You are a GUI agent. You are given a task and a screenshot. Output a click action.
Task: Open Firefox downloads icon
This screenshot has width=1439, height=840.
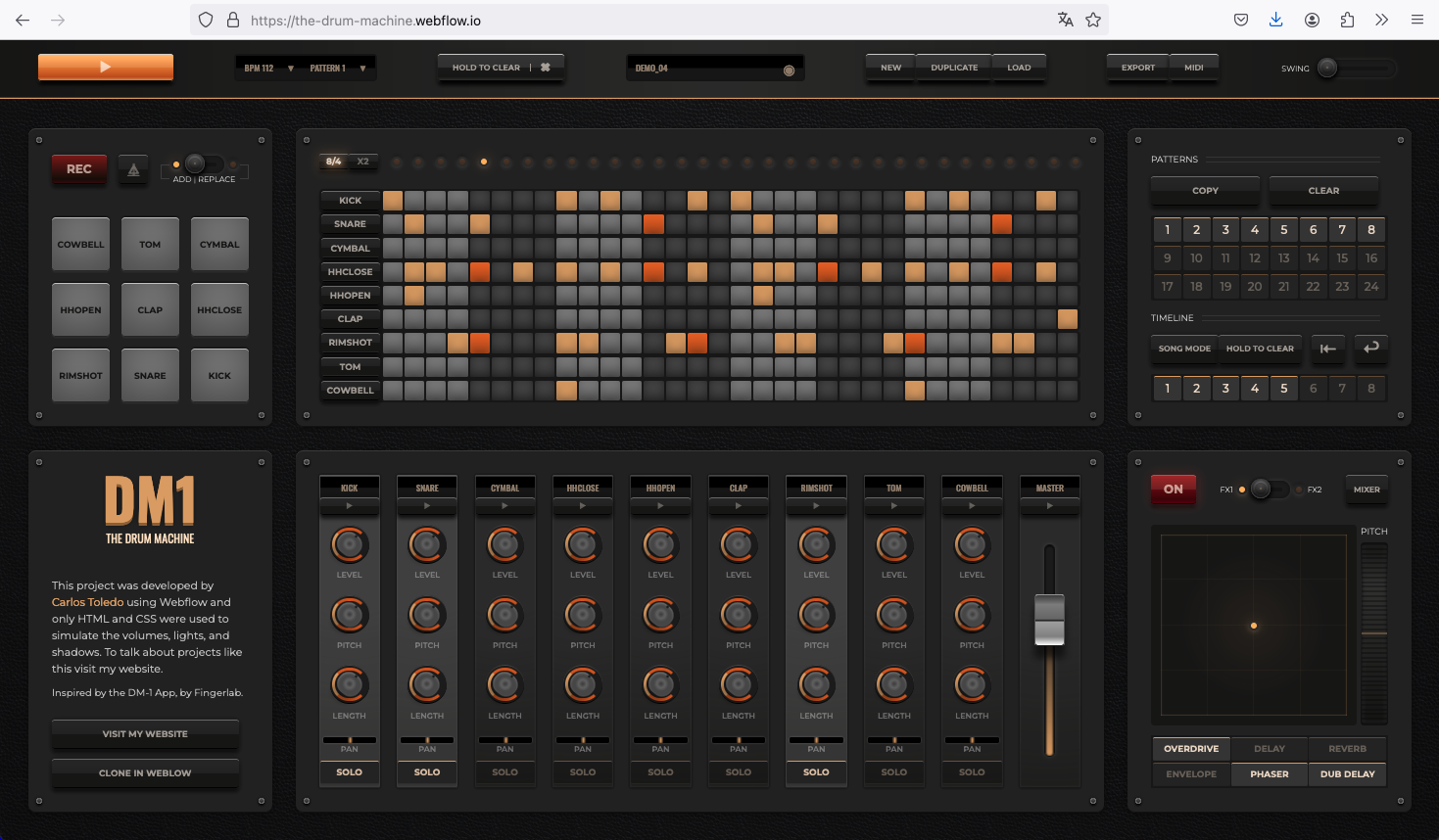point(1275,20)
